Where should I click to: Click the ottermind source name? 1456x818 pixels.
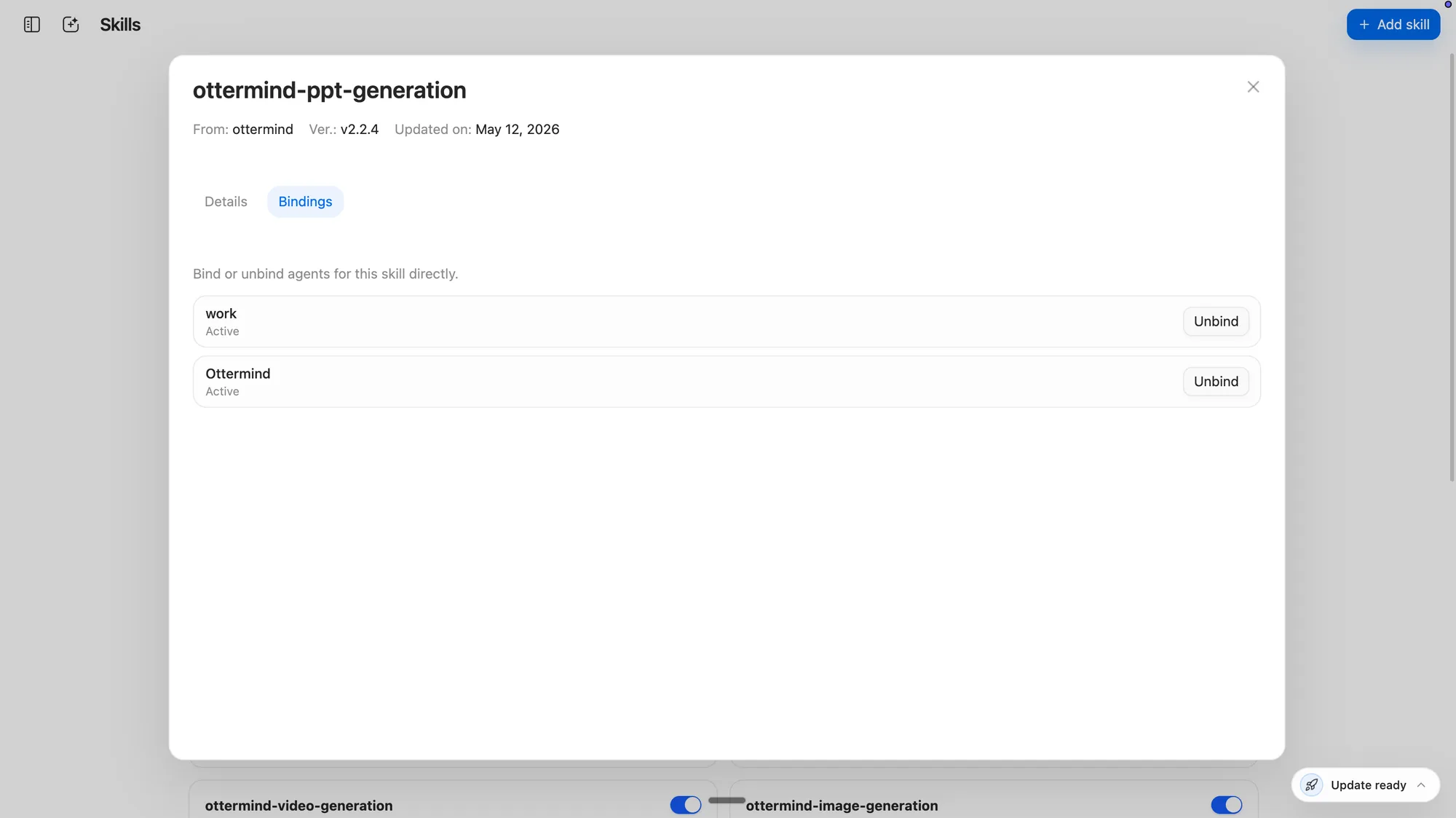(263, 130)
